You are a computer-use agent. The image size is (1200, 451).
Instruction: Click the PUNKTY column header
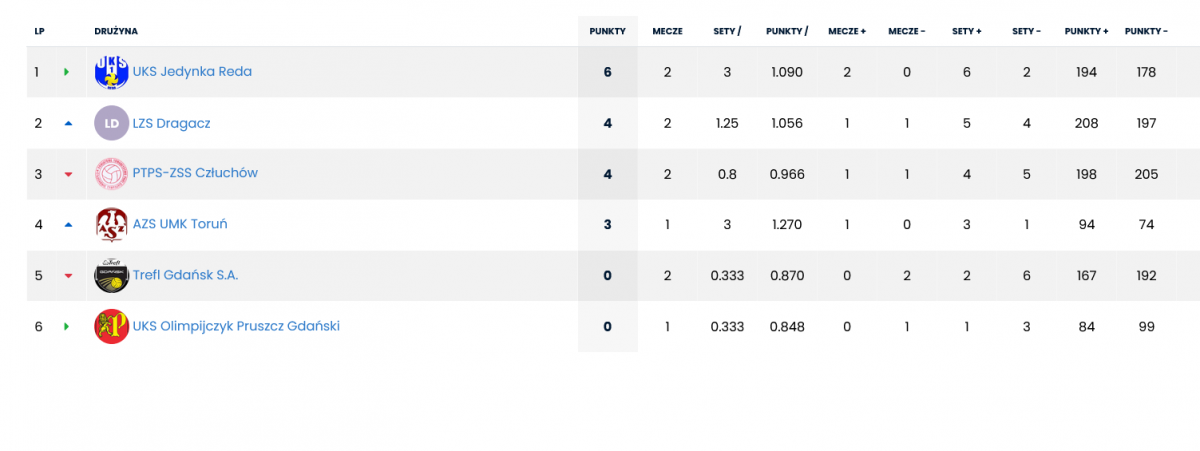pyautogui.click(x=607, y=31)
